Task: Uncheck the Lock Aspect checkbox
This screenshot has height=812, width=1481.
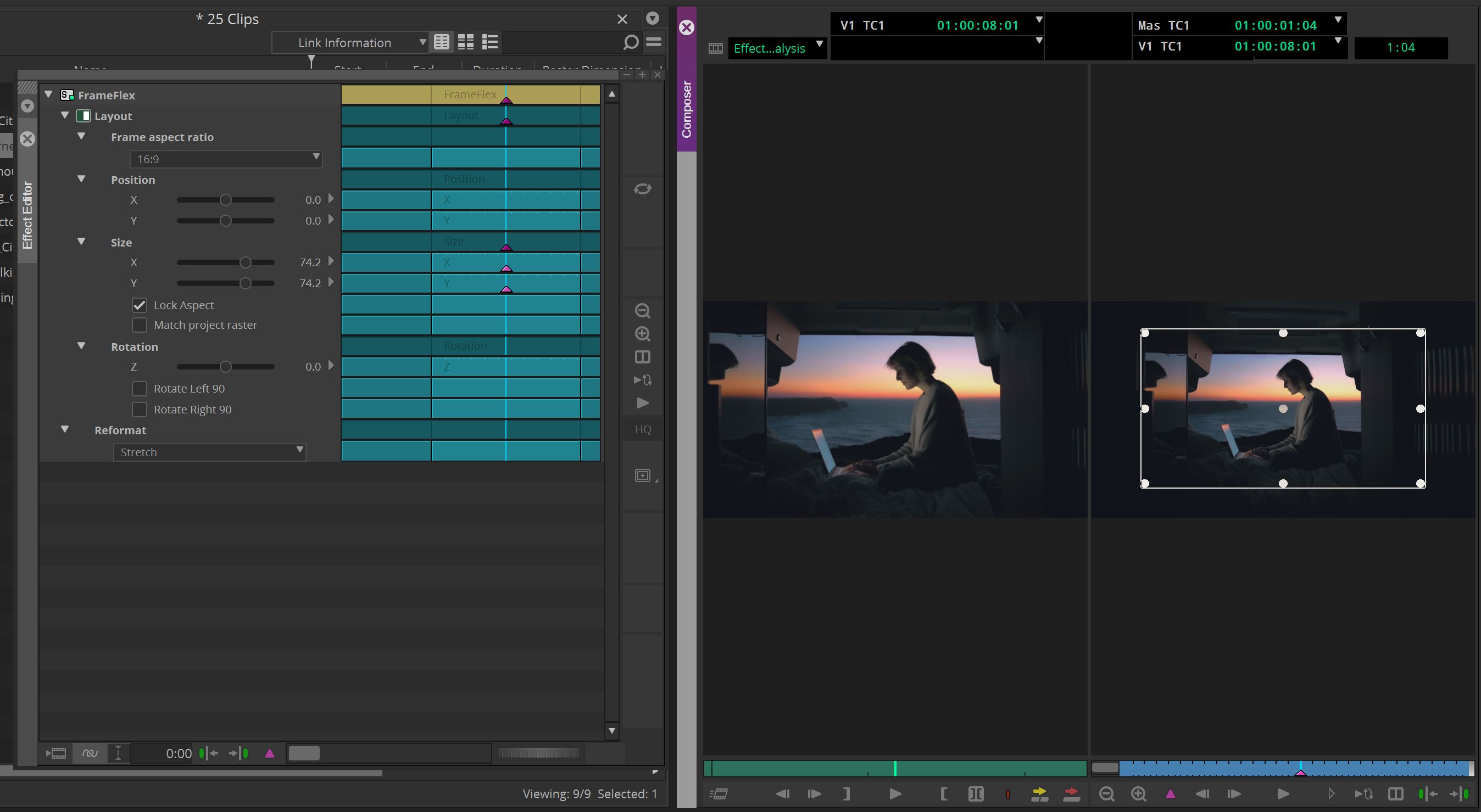Action: tap(139, 305)
